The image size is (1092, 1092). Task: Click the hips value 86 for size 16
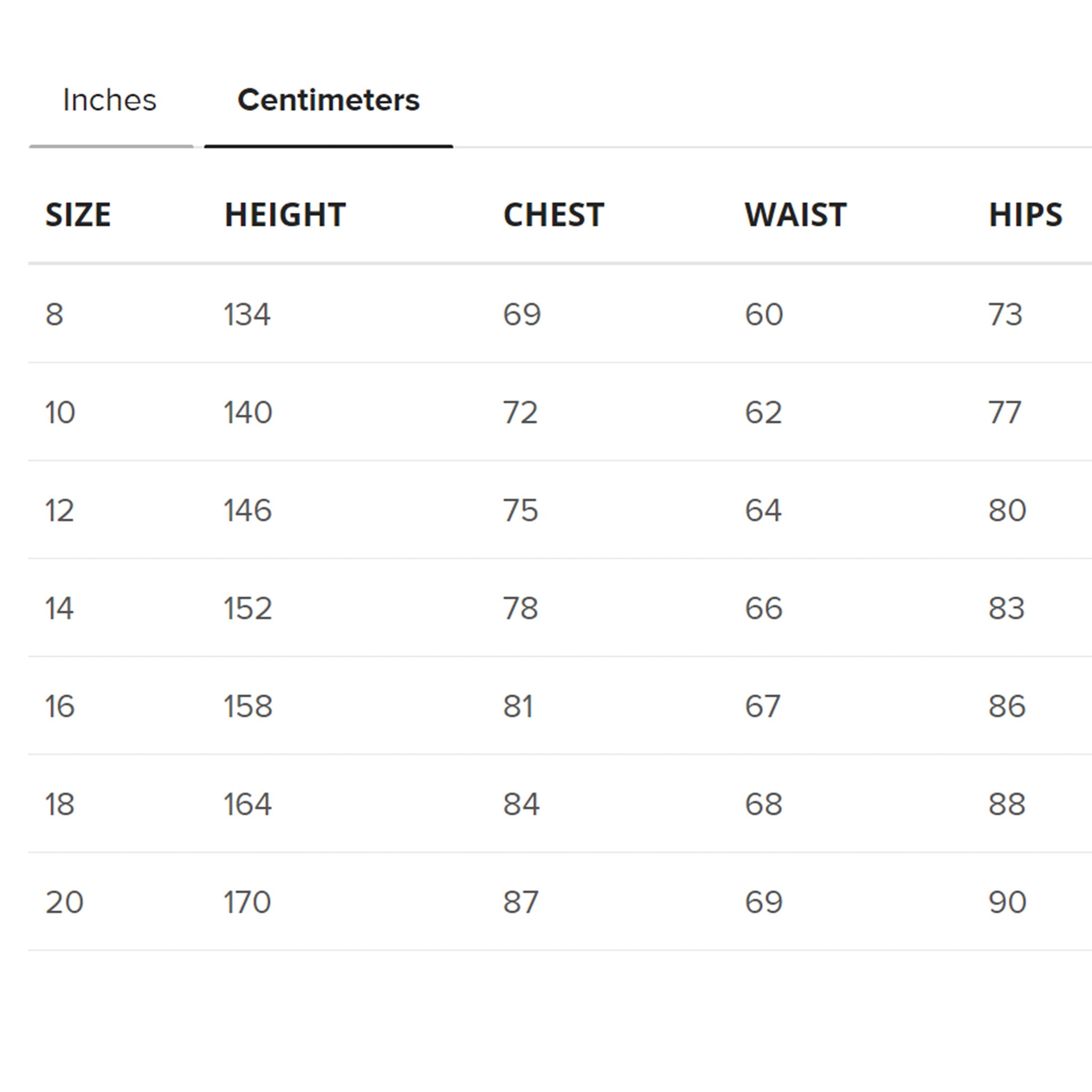pos(1009,705)
